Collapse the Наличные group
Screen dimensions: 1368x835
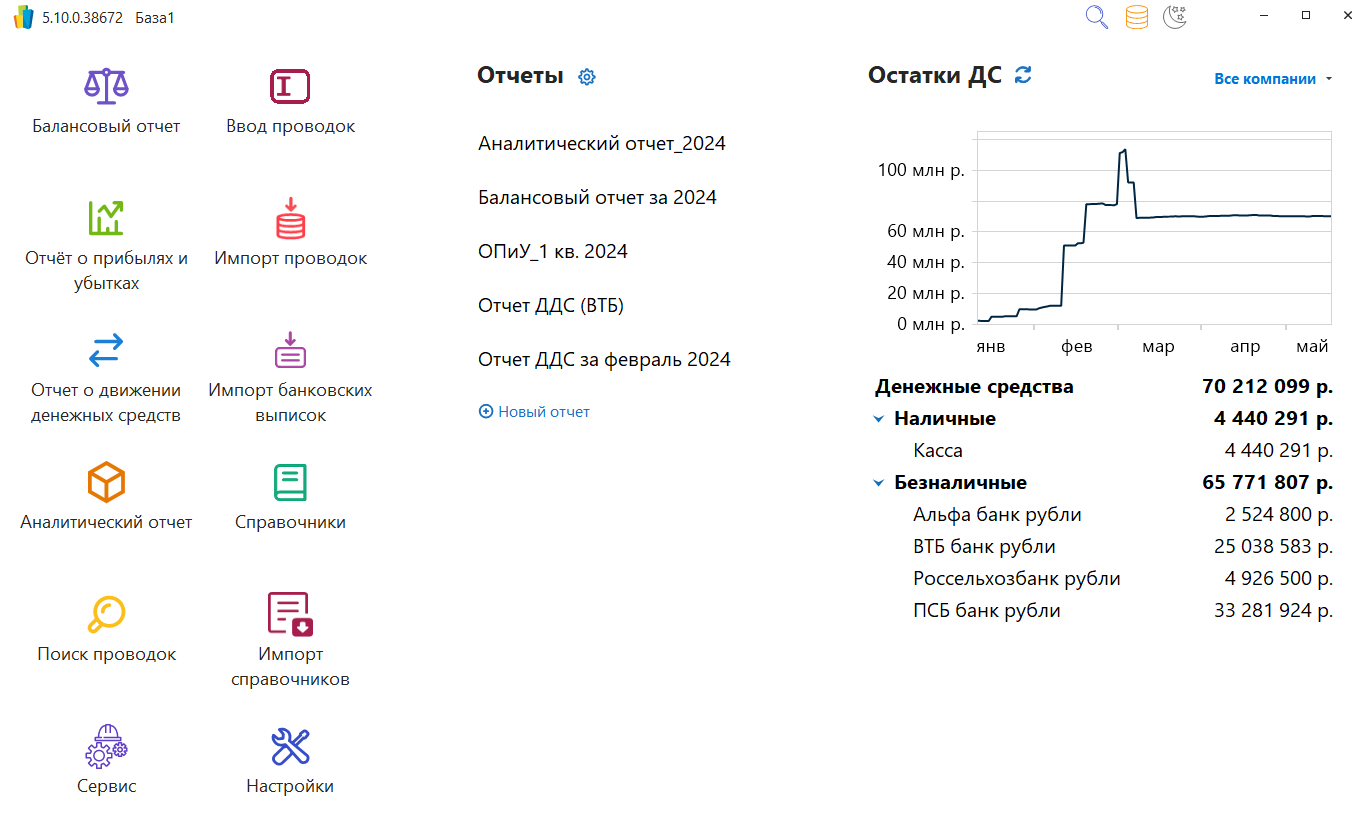pyautogui.click(x=879, y=419)
